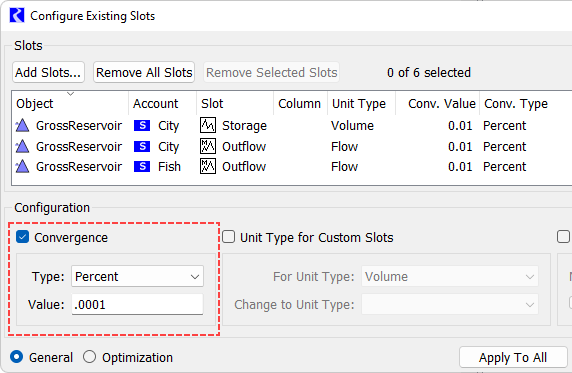Choose the General radio option

tap(16, 357)
